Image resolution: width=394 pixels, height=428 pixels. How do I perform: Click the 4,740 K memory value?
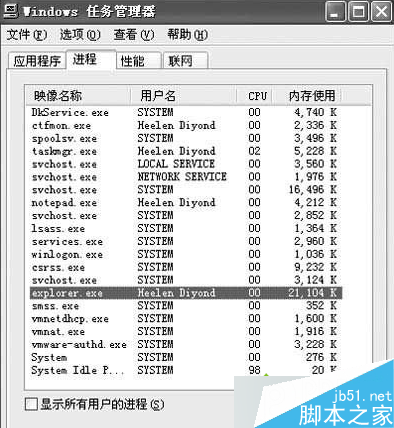(315, 112)
